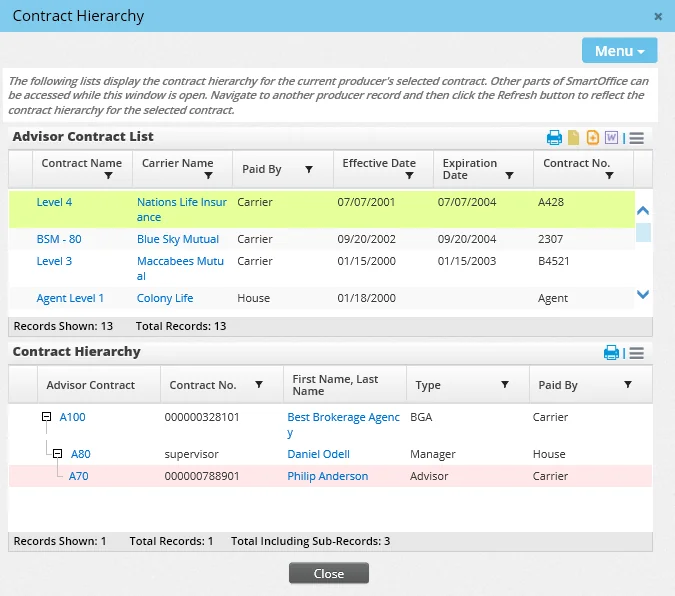The height and width of the screenshot is (596, 675).
Task: Open the Contract Hierarchy section hamburger menu
Action: point(636,353)
